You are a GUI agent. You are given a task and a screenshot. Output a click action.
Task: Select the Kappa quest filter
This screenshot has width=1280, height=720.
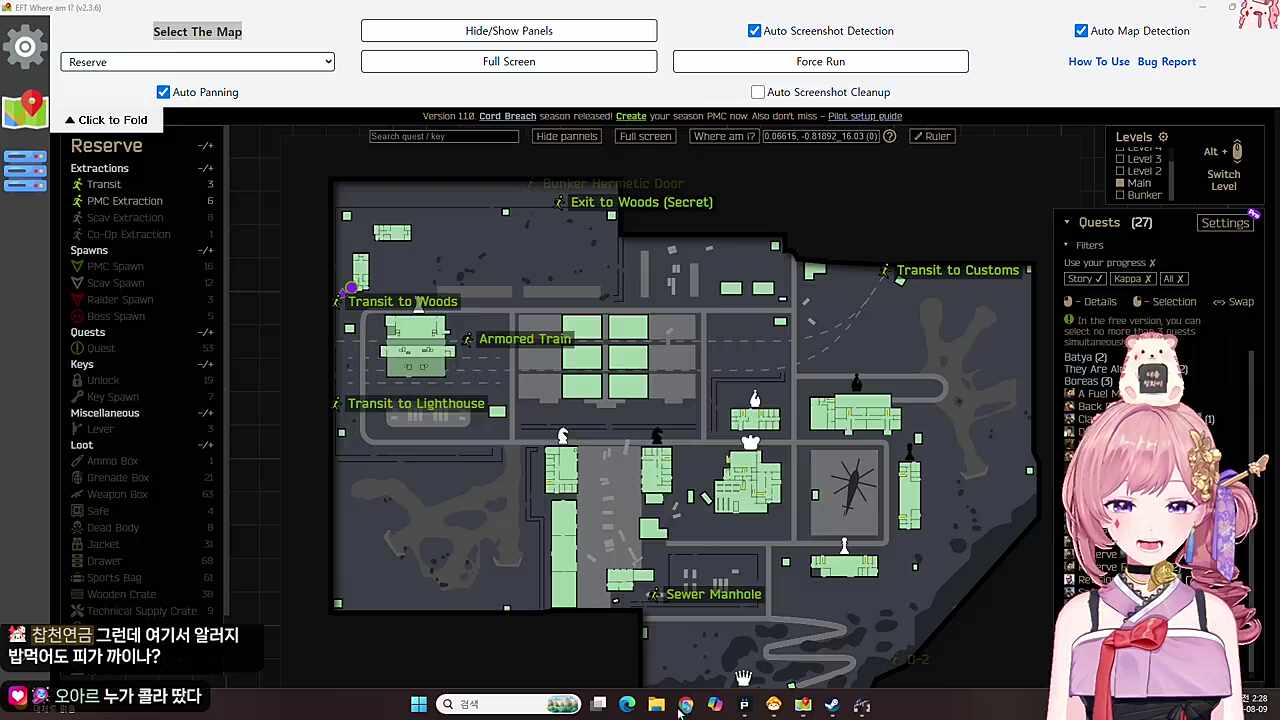click(x=1132, y=279)
